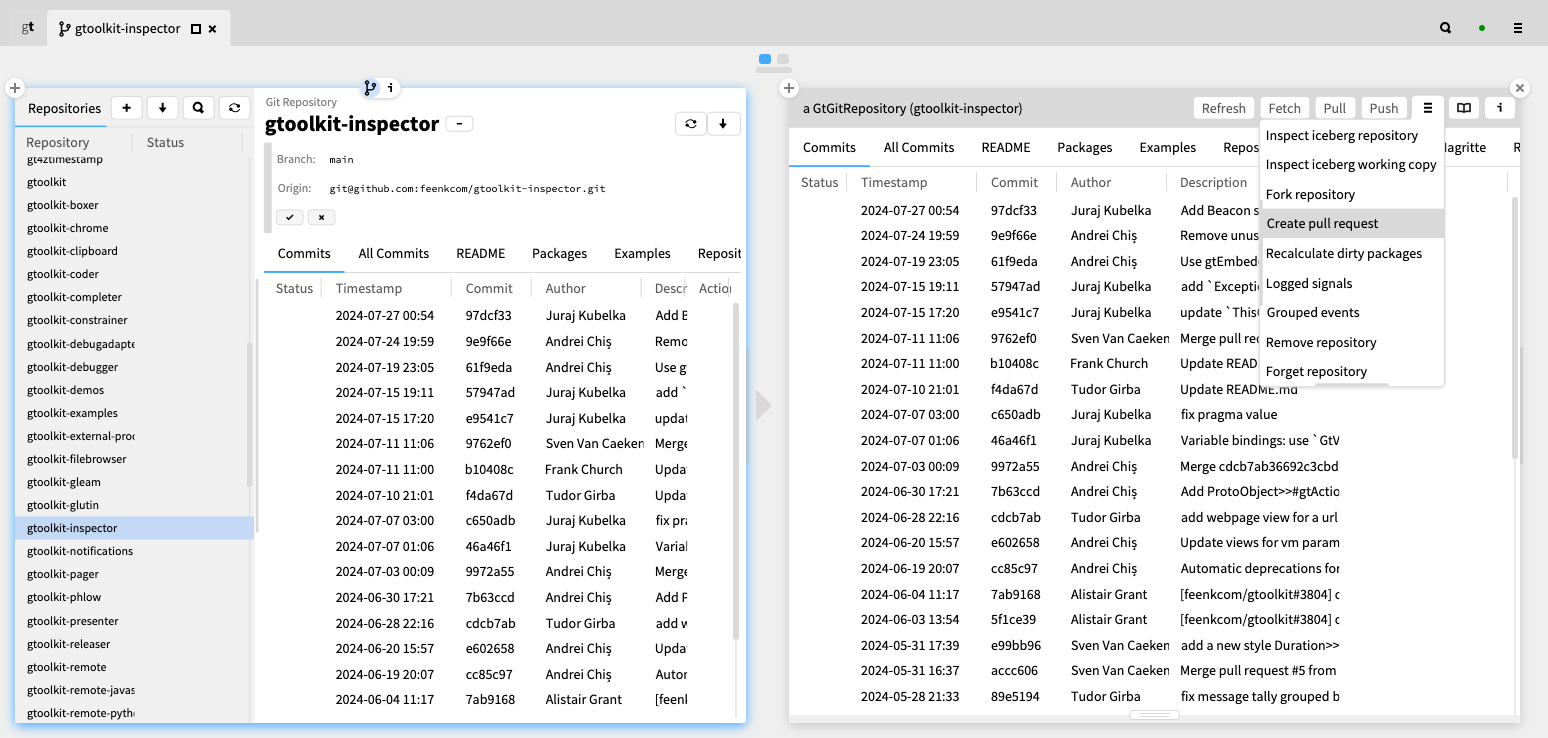Add a new repository with the plus button

point(126,108)
